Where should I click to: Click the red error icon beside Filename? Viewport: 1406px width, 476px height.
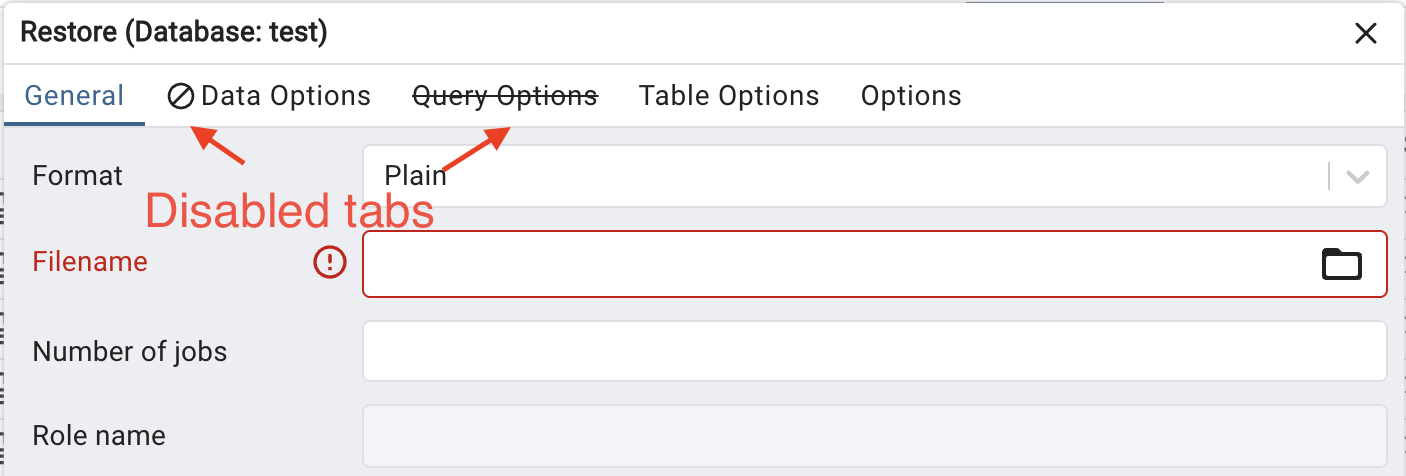coord(329,263)
